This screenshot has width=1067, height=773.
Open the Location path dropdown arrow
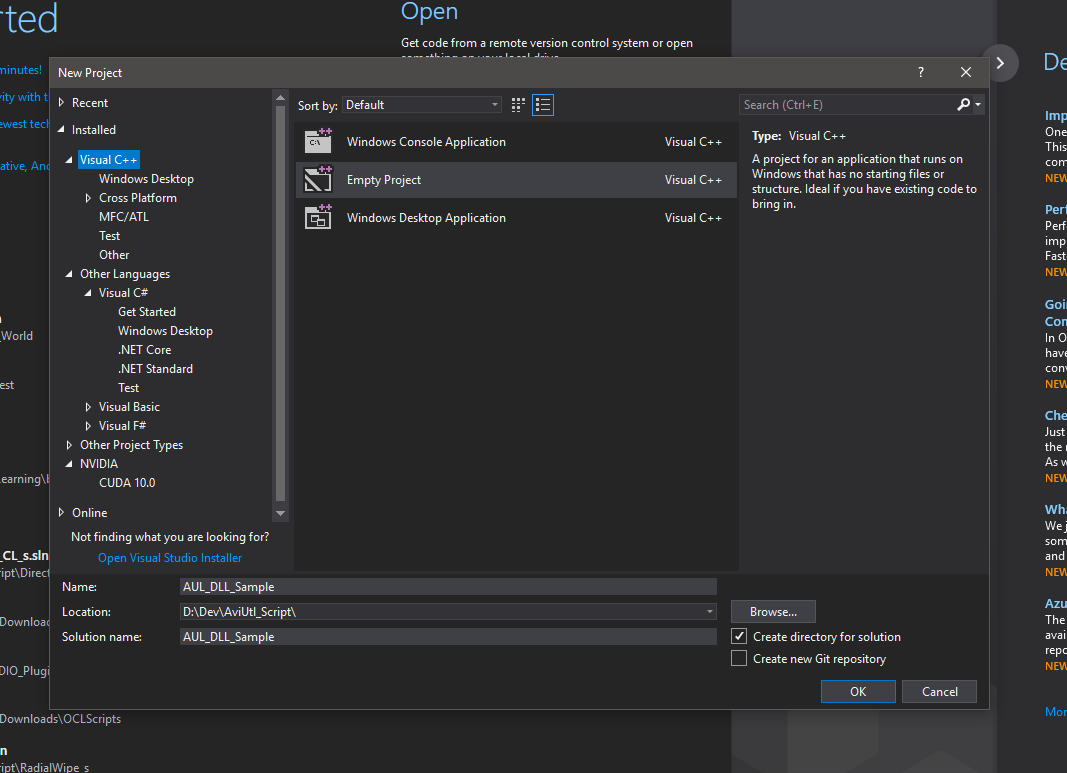coord(709,611)
